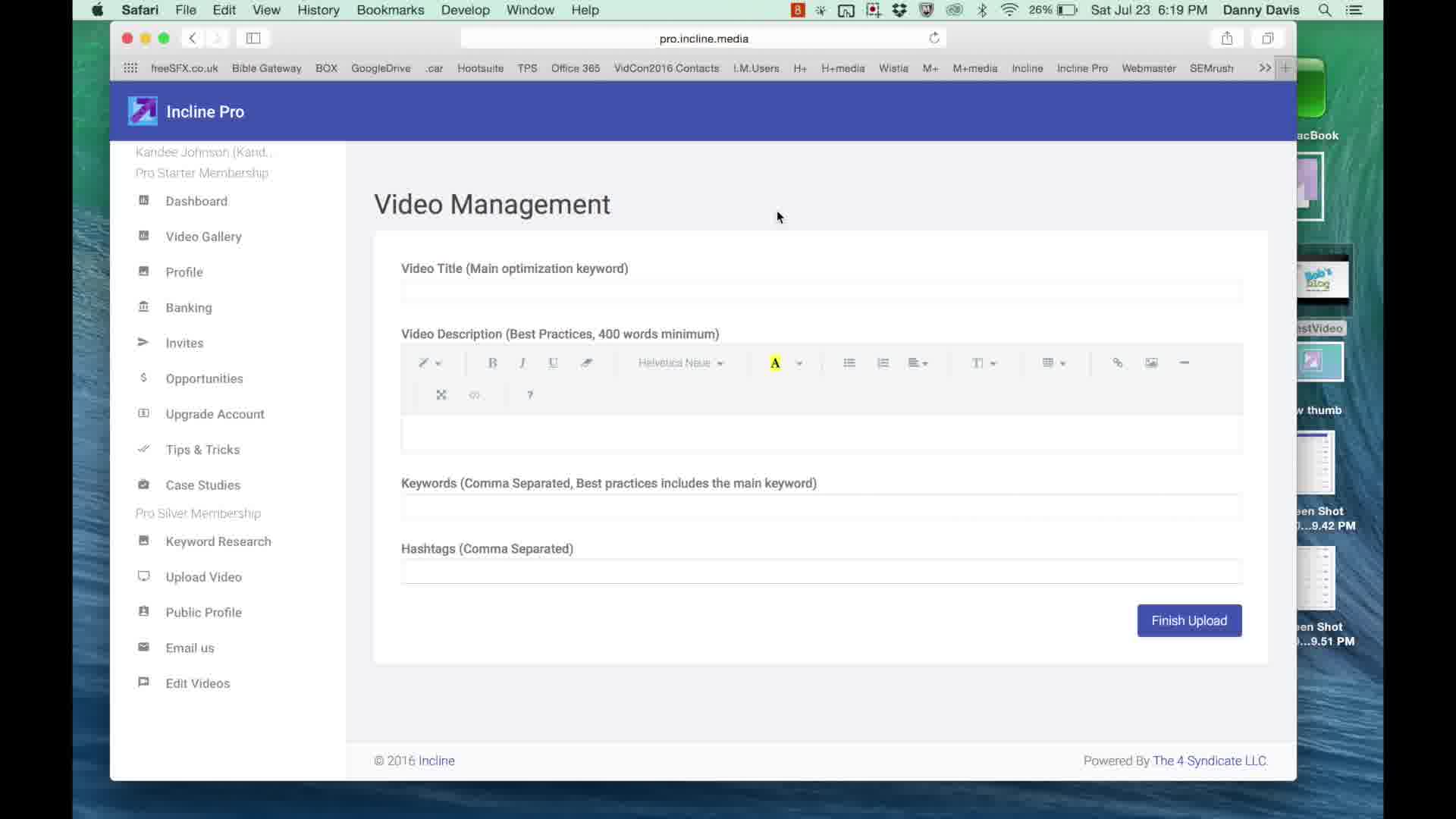1456x819 pixels.
Task: Click the Video Title input field
Action: click(821, 291)
